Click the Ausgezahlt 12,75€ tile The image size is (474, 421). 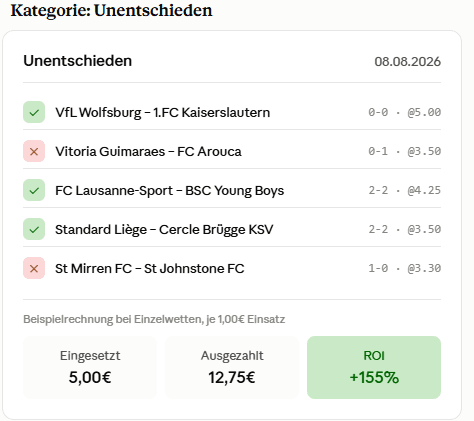[232, 367]
